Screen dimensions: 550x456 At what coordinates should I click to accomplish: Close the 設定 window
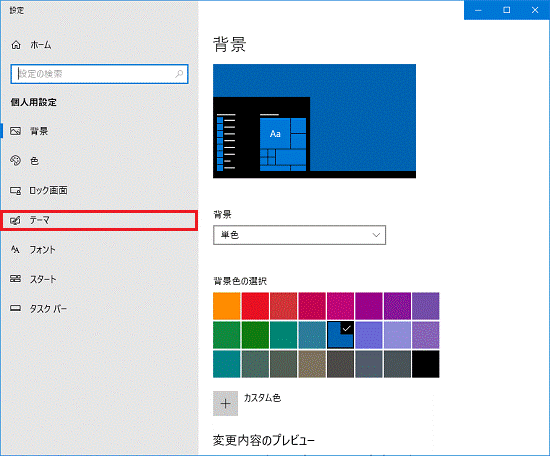pos(535,10)
